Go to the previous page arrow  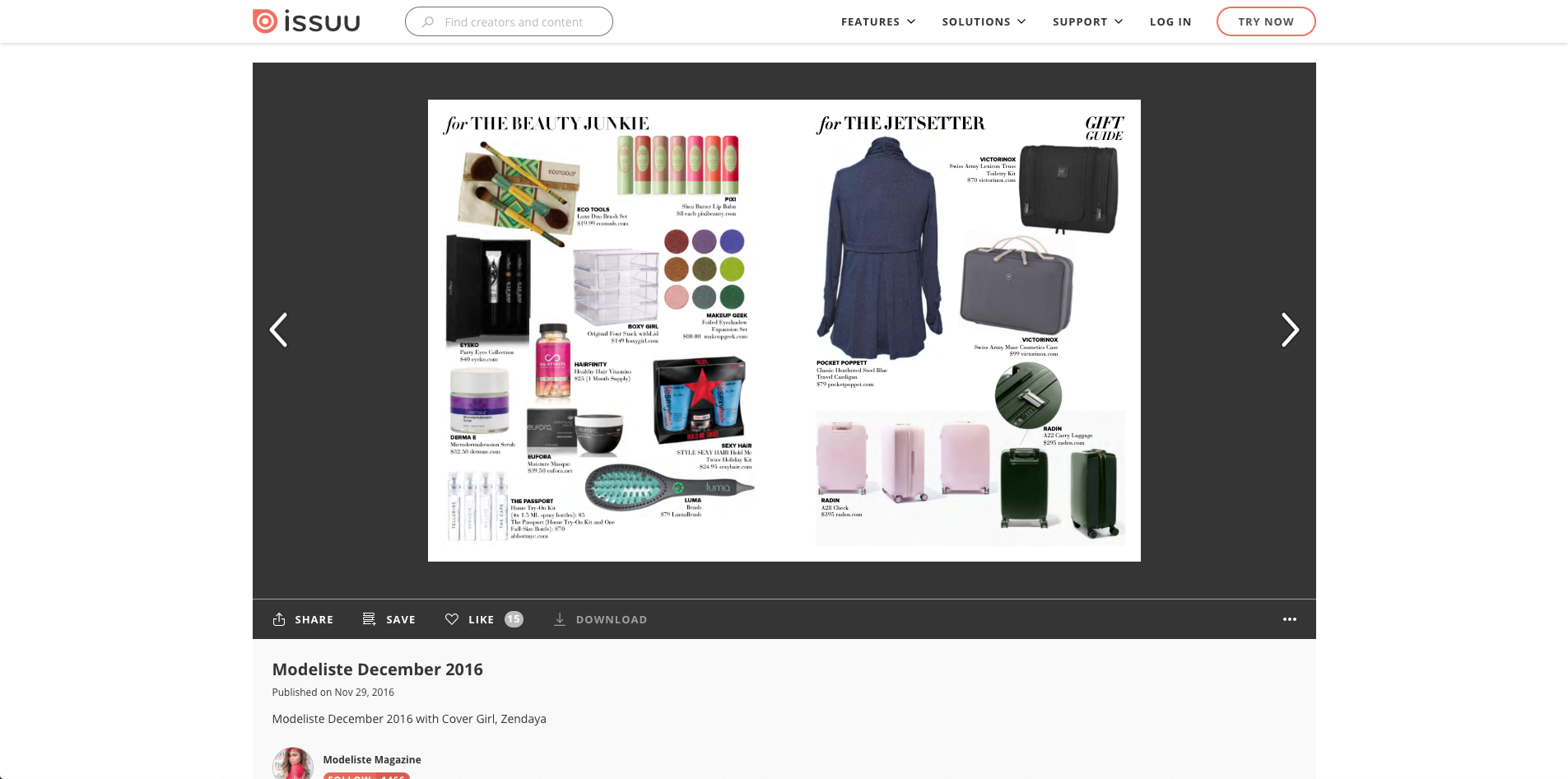(x=279, y=330)
